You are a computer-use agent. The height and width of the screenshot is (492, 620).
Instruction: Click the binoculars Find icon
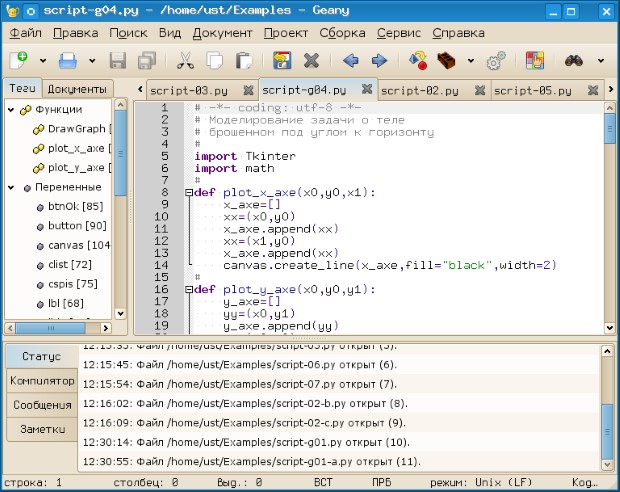pos(574,61)
